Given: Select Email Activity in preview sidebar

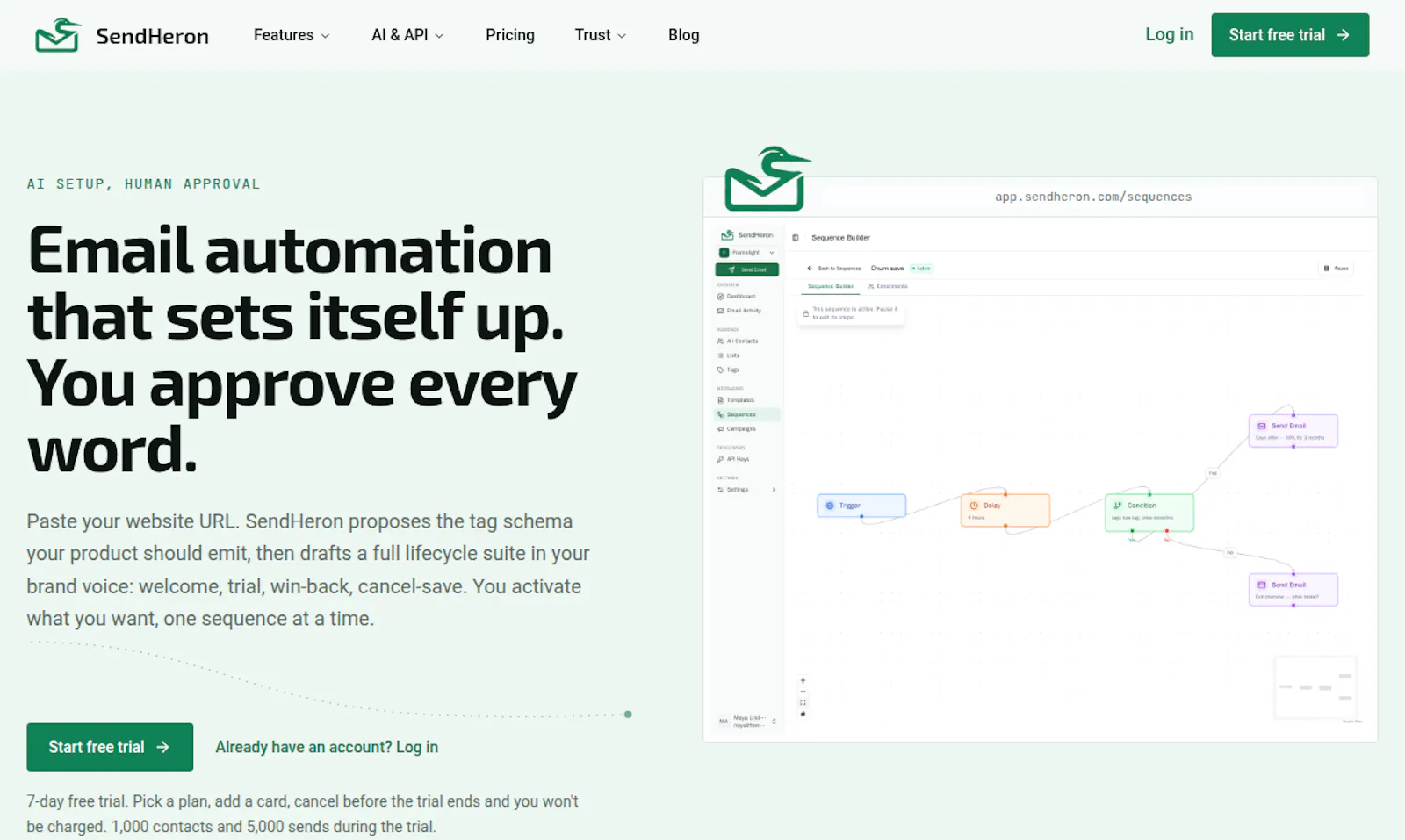Looking at the screenshot, I should point(739,311).
